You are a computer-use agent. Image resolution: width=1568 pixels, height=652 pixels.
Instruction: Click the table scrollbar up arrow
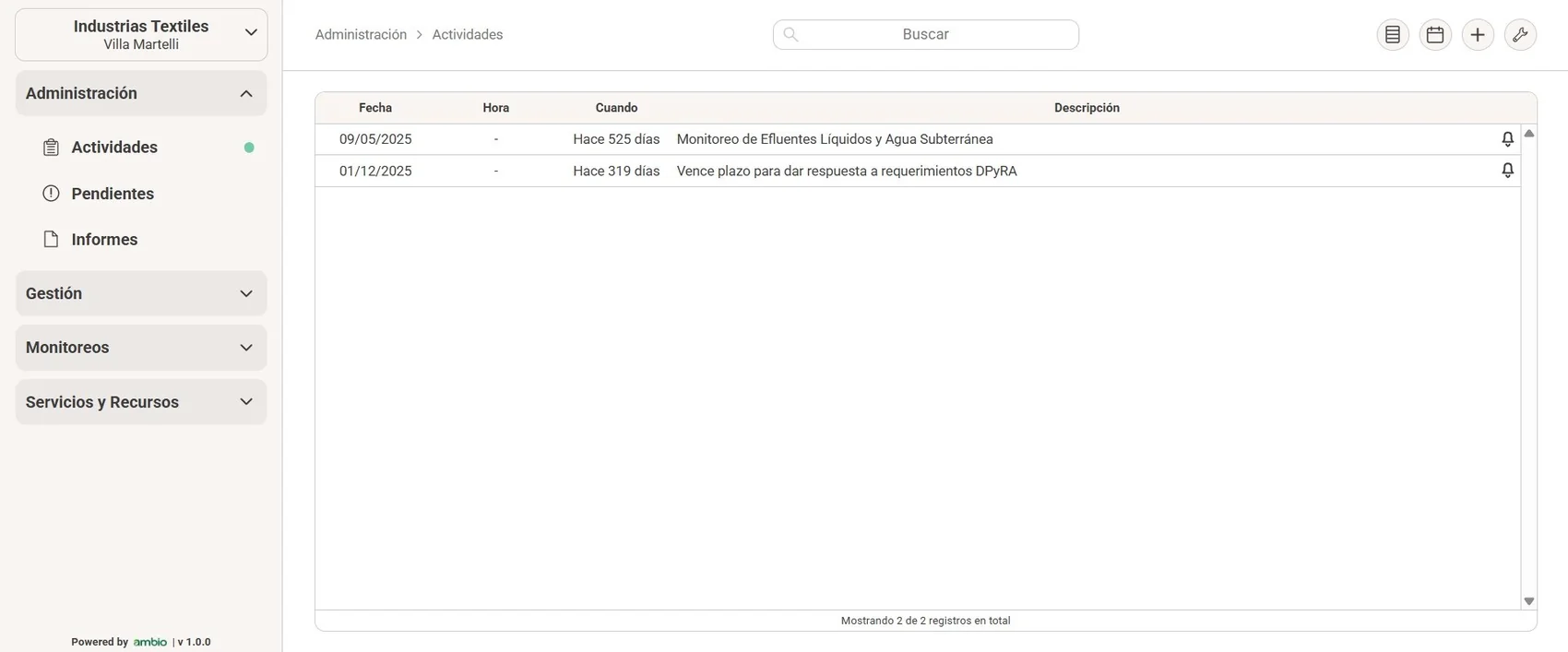1529,134
